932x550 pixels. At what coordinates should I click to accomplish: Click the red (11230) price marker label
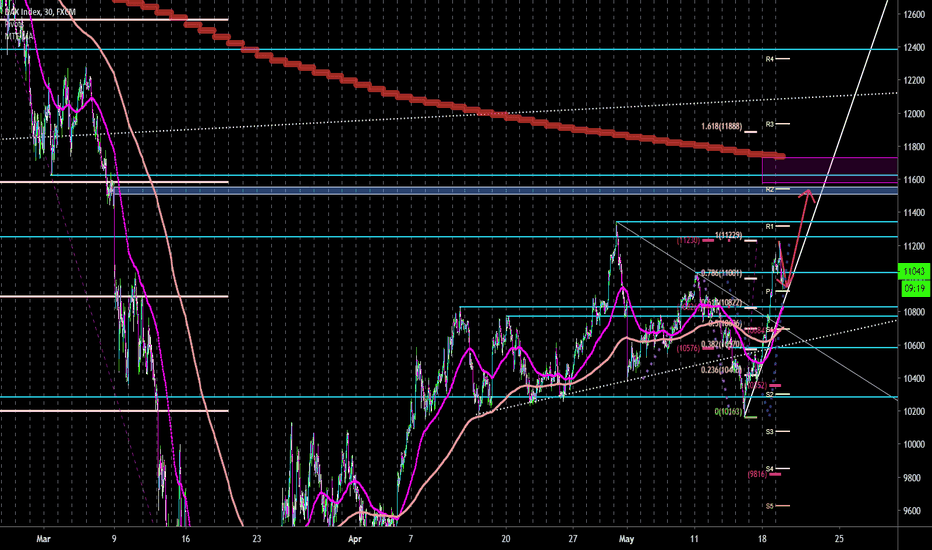click(689, 240)
